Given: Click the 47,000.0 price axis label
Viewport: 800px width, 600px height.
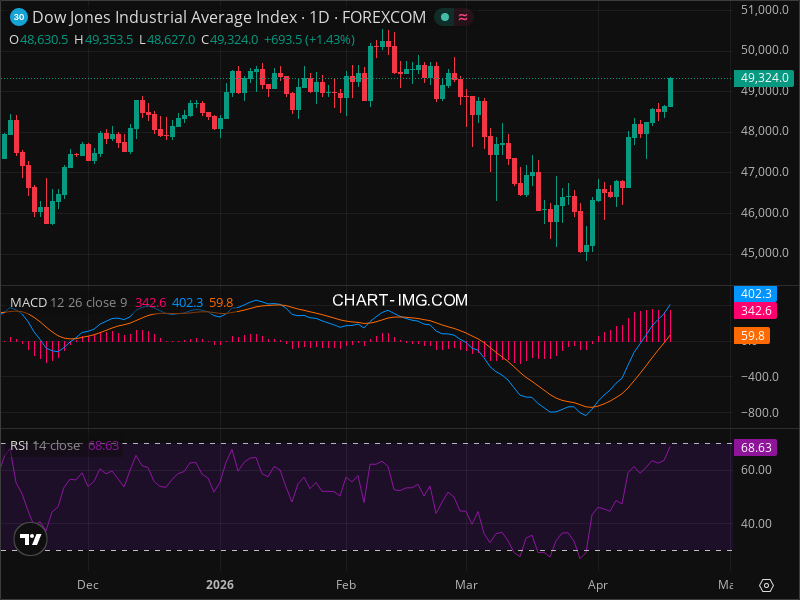Looking at the screenshot, I should click(x=764, y=172).
